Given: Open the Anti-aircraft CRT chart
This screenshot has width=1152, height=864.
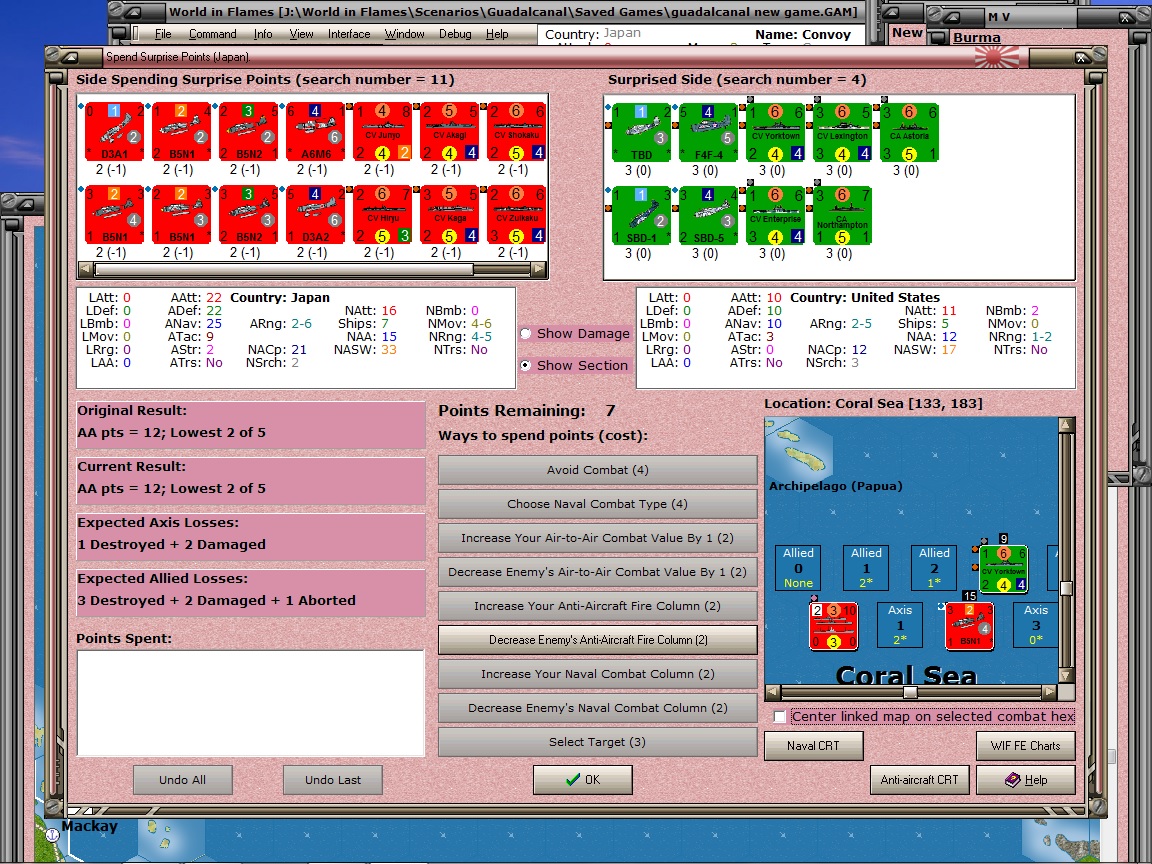Looking at the screenshot, I should pyautogui.click(x=919, y=780).
